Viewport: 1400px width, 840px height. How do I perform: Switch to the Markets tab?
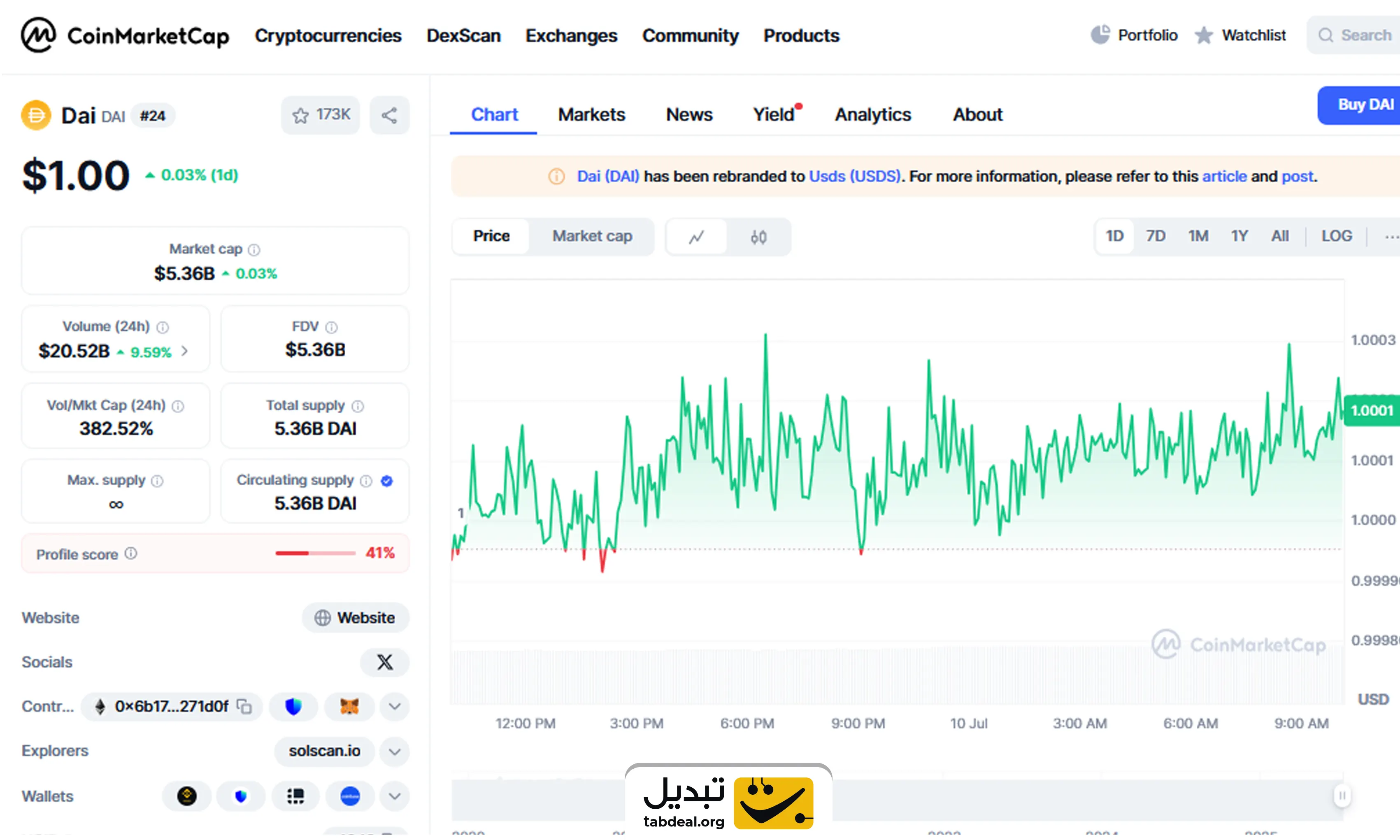click(591, 114)
